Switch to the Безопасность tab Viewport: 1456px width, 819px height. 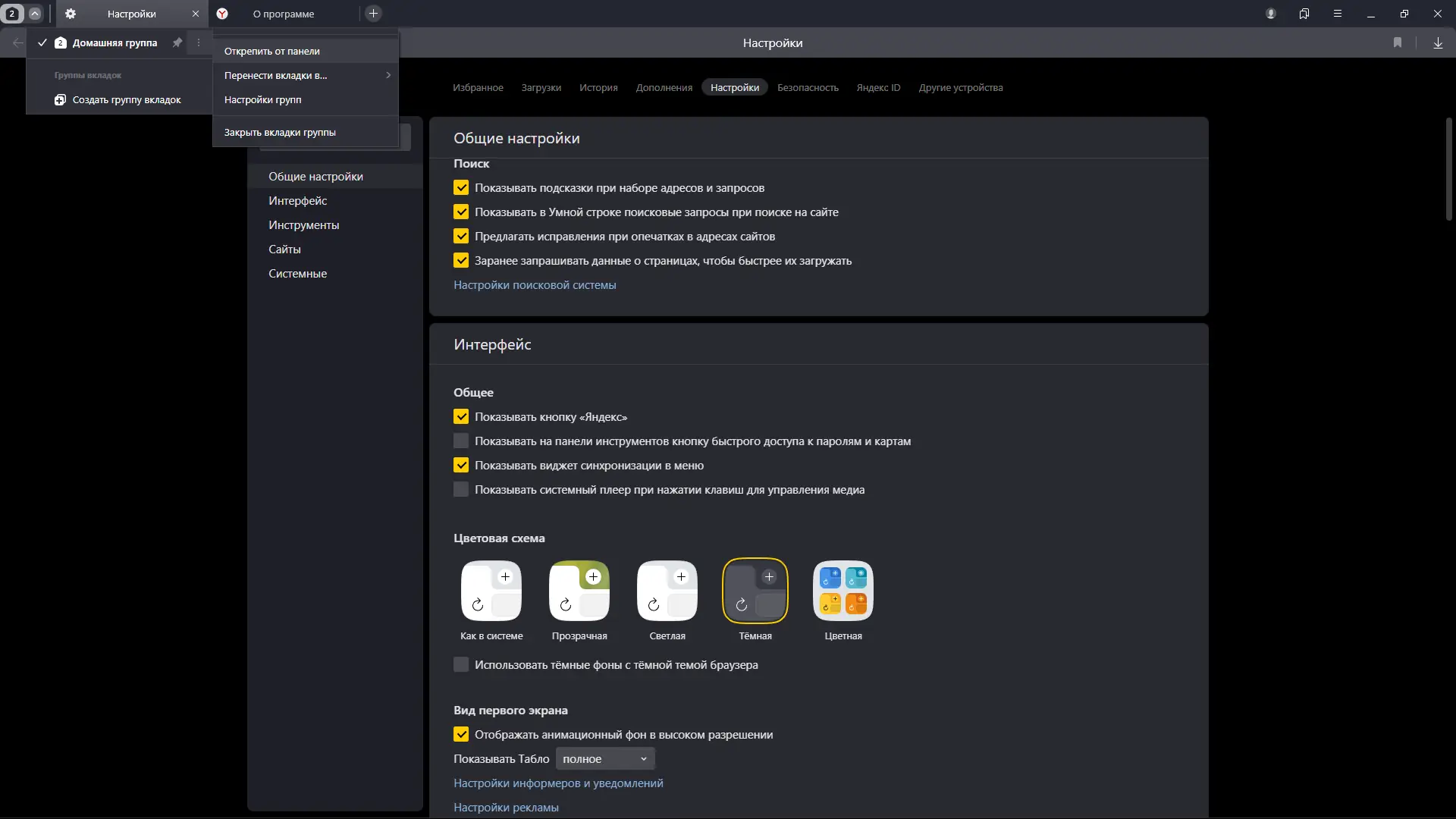click(808, 88)
